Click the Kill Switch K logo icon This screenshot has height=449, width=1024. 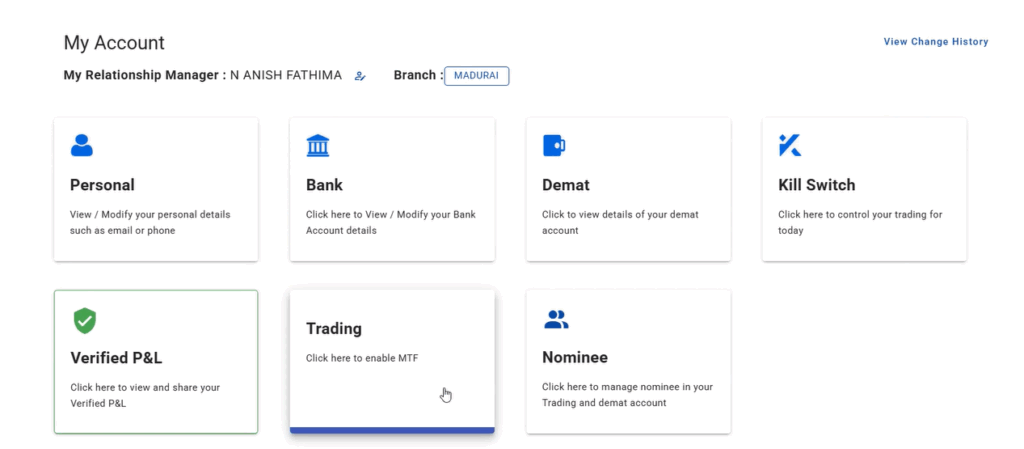tap(790, 145)
